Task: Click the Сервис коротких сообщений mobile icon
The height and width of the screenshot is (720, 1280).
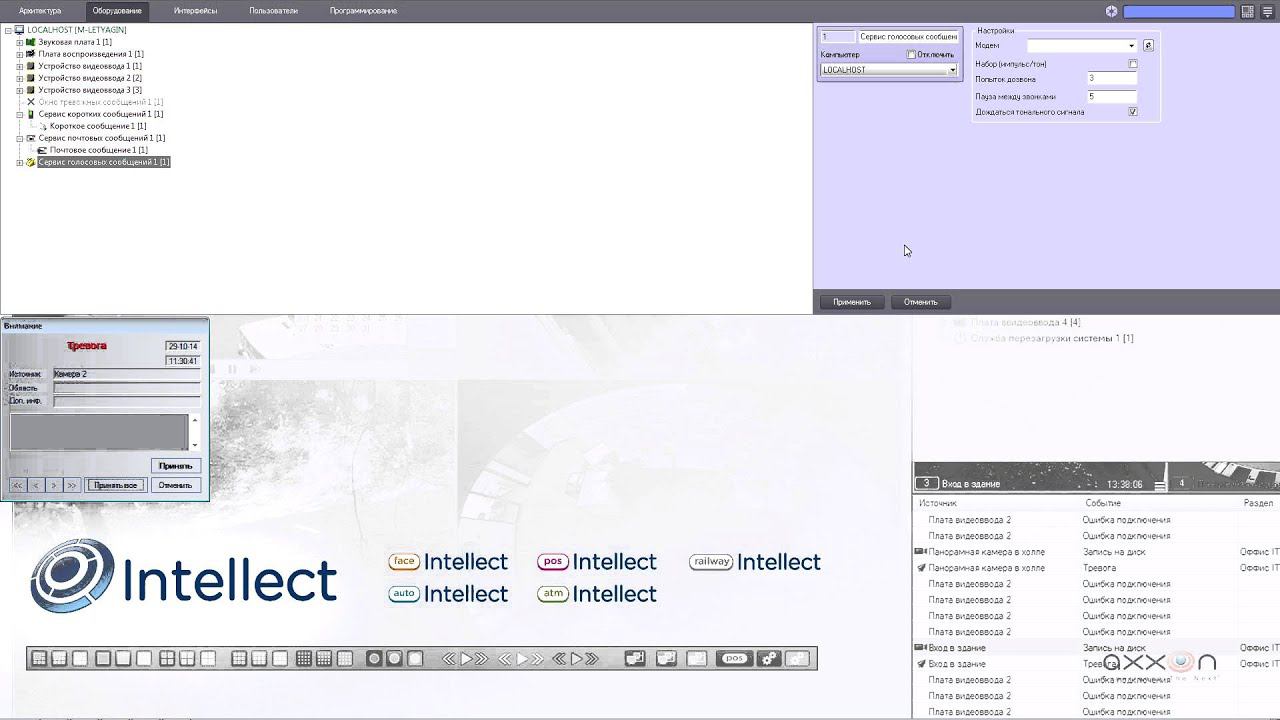Action: click(x=31, y=114)
